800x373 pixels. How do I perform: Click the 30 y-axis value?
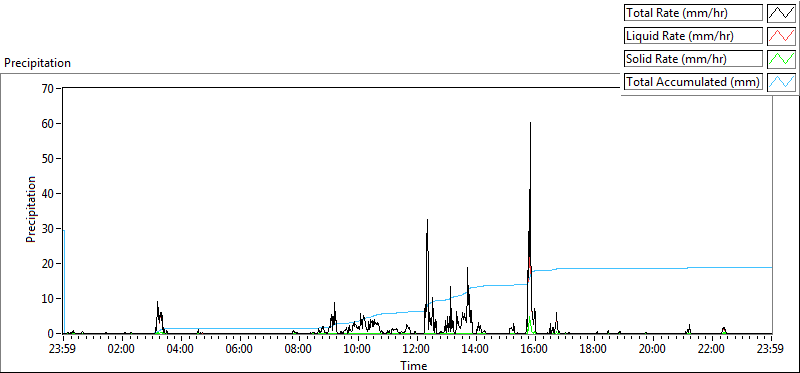click(x=48, y=229)
